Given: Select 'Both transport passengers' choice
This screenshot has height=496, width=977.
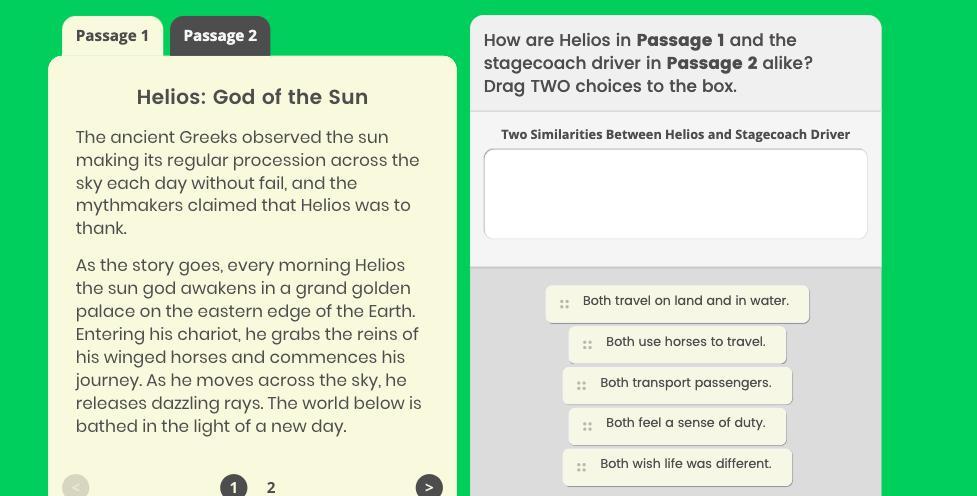Looking at the screenshot, I should 686,383.
